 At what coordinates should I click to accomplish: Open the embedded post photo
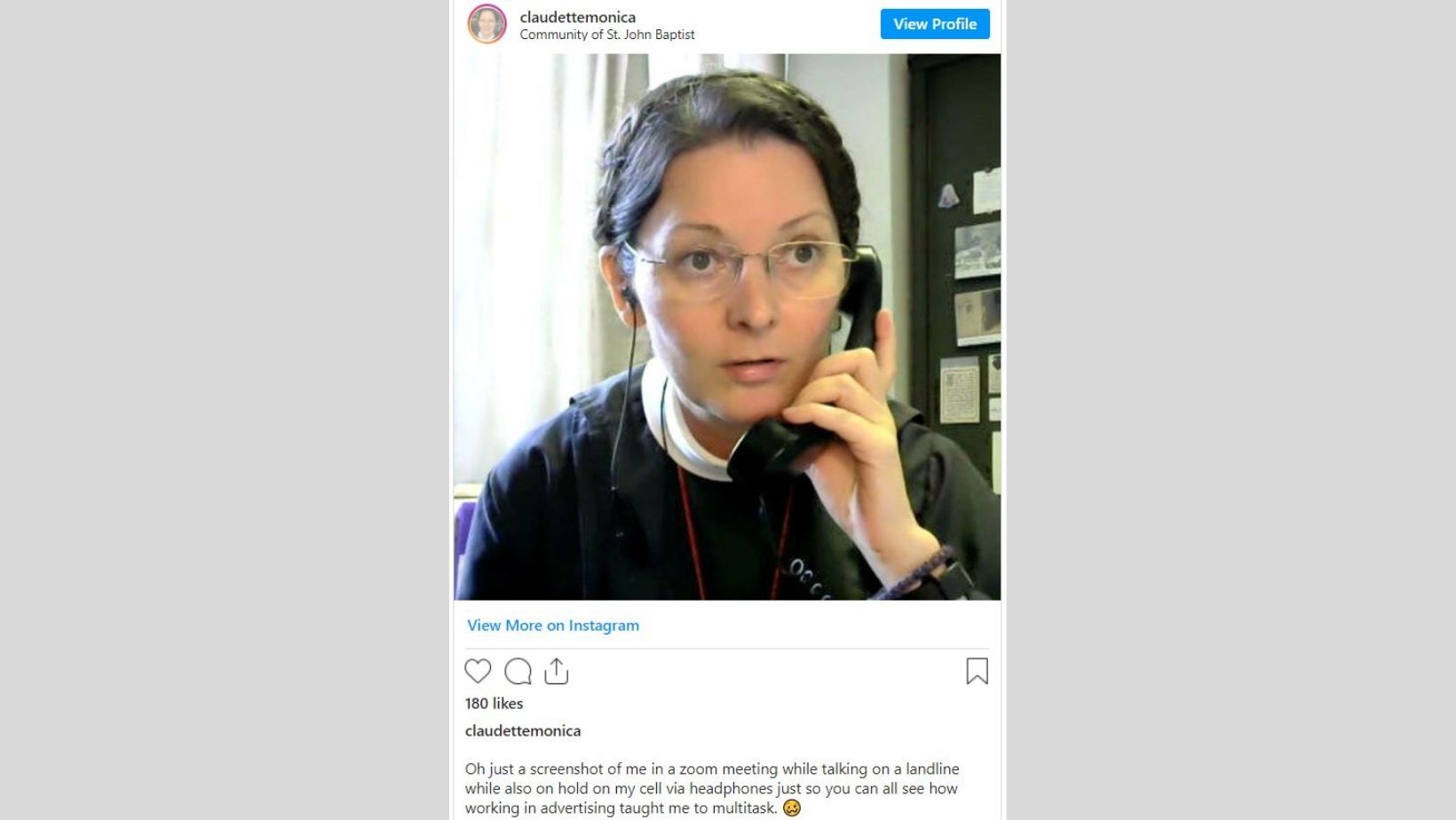[727, 327]
